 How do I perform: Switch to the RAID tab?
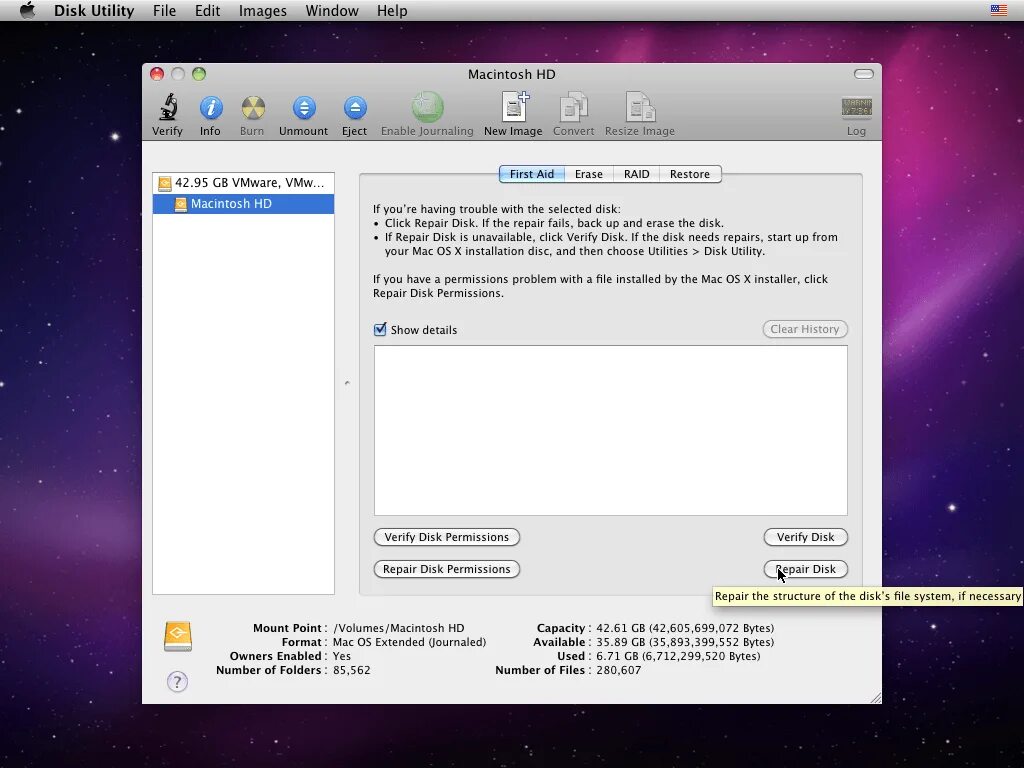636,174
